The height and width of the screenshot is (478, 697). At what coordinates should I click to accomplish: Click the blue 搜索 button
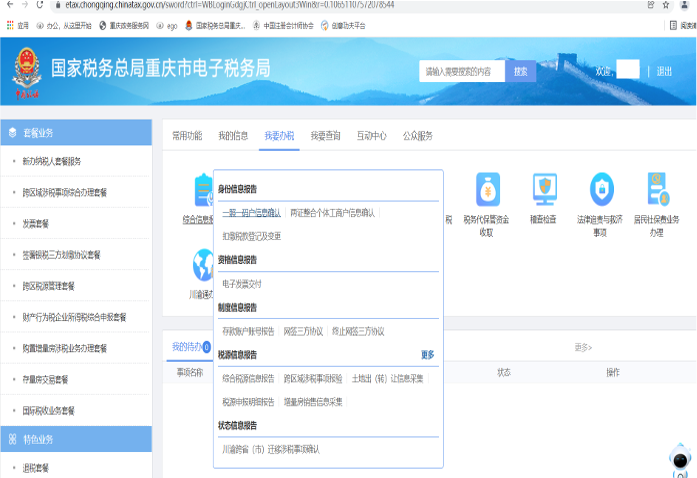(521, 71)
